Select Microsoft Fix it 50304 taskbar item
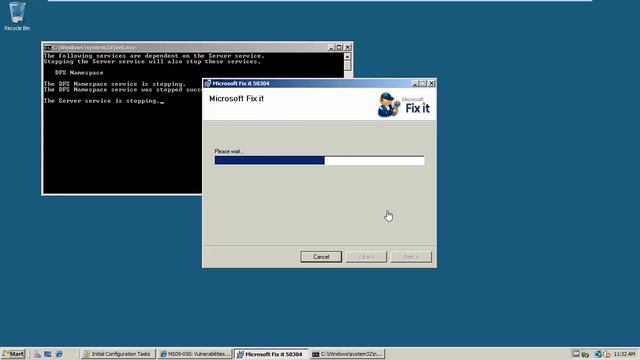Image resolution: width=640 pixels, height=360 pixels. 271,354
